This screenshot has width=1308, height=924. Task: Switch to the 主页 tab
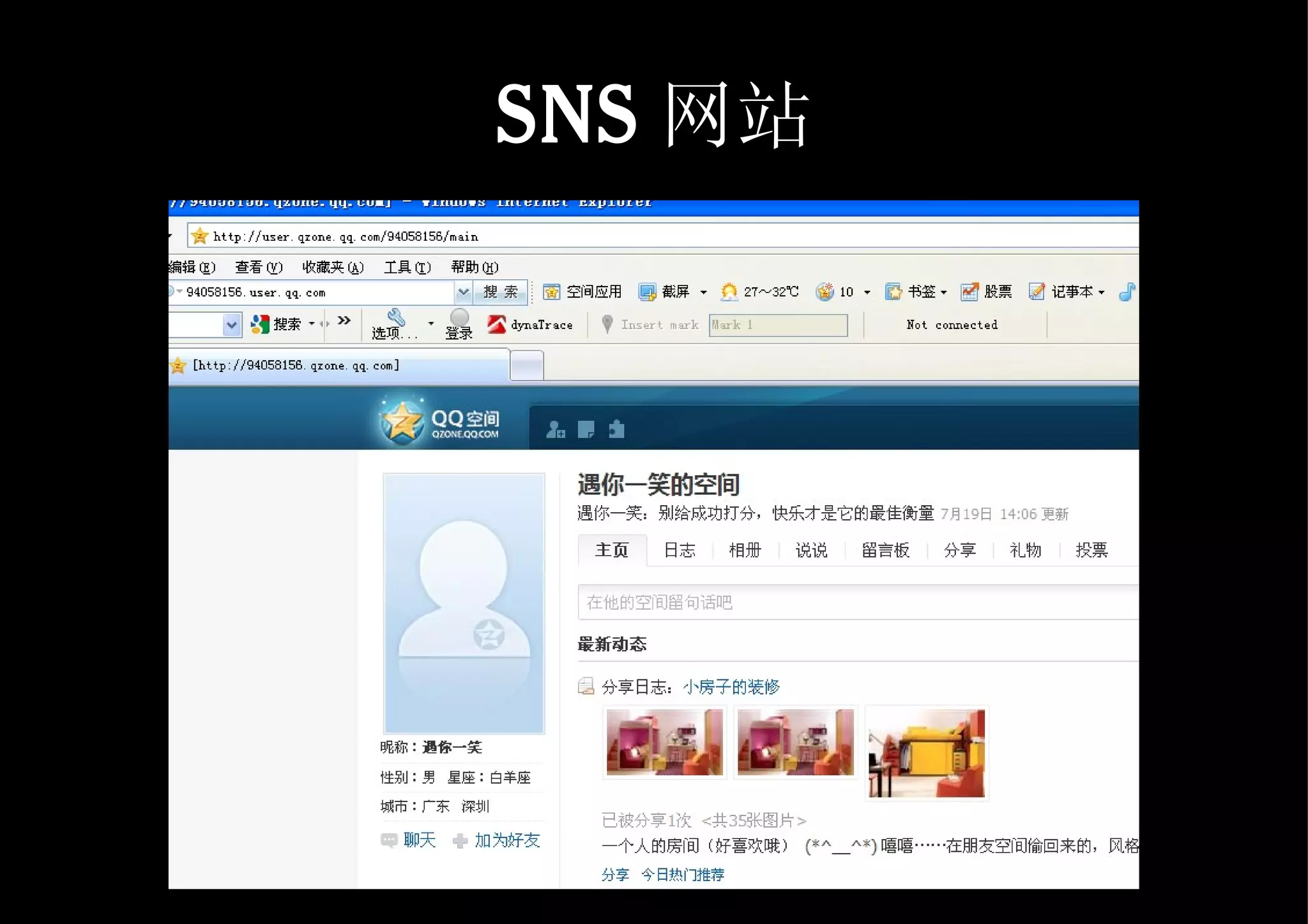click(612, 550)
